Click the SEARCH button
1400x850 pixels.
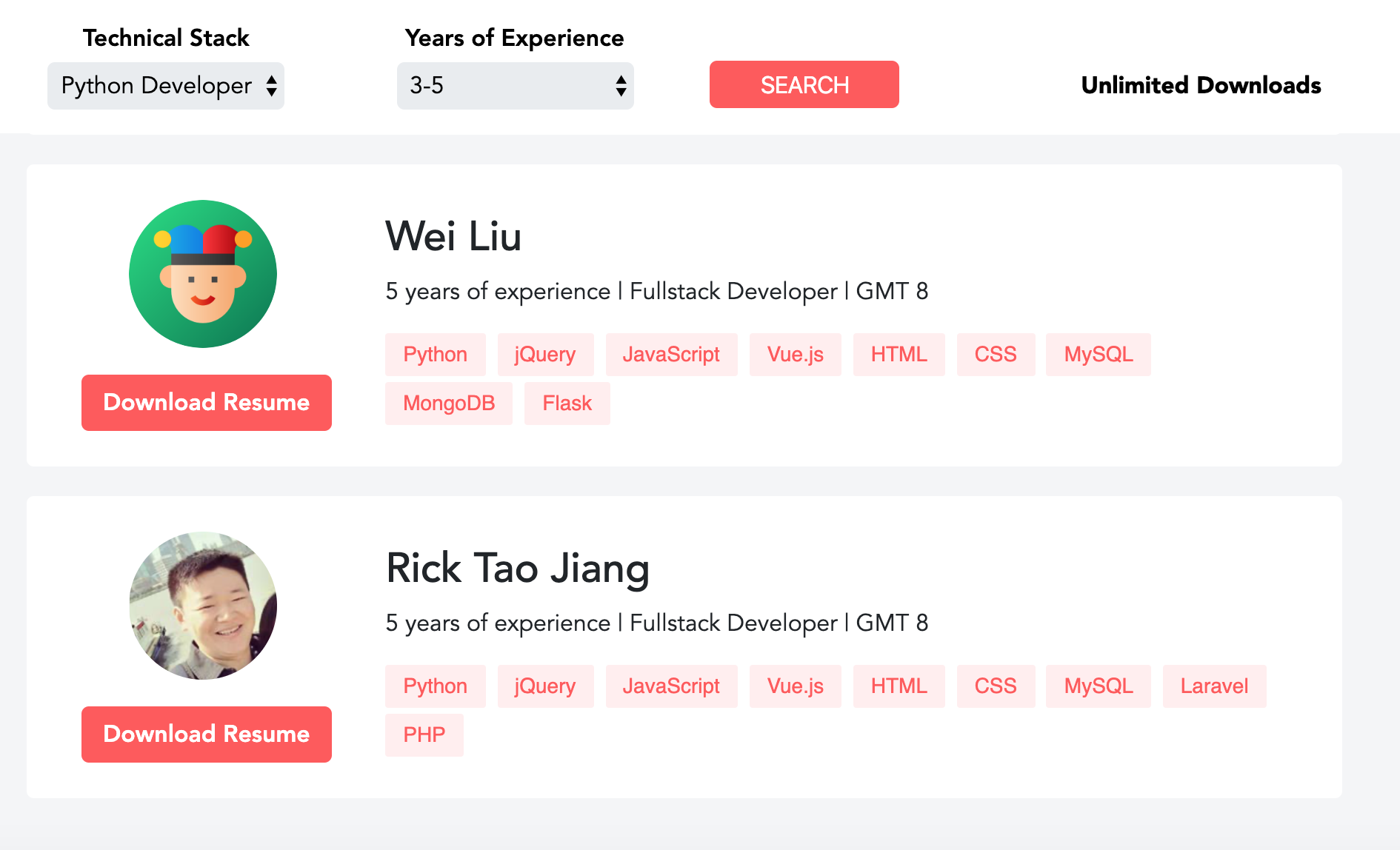(804, 84)
